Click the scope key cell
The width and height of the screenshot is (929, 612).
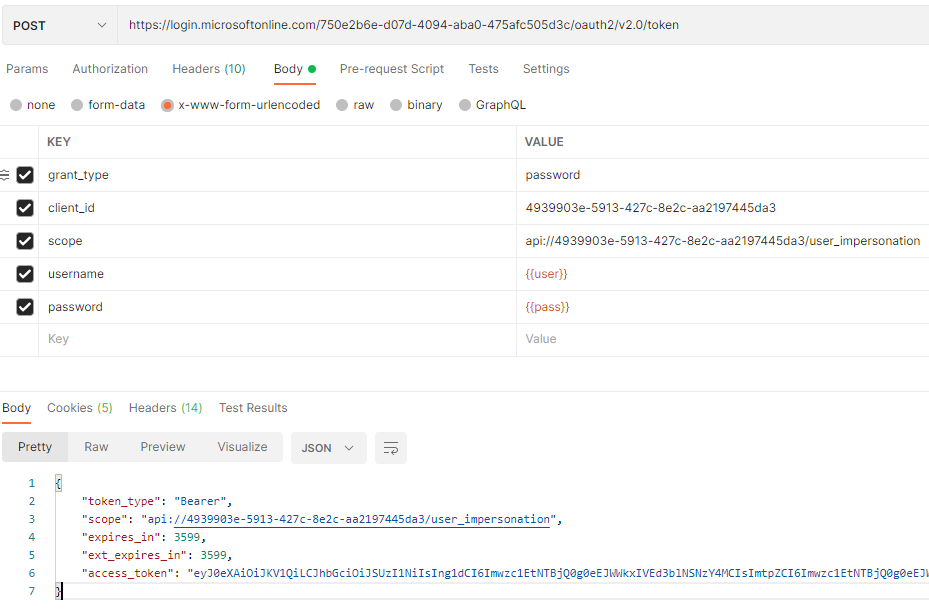277,241
